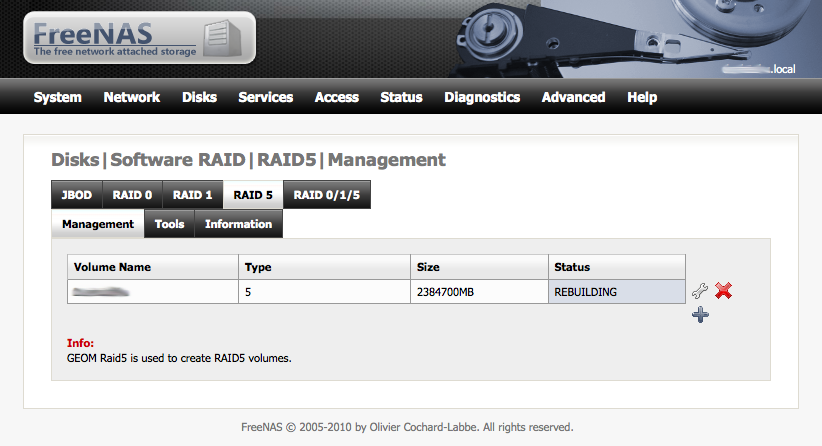822x446 pixels.
Task: Open the Diagnostics menu
Action: point(482,97)
